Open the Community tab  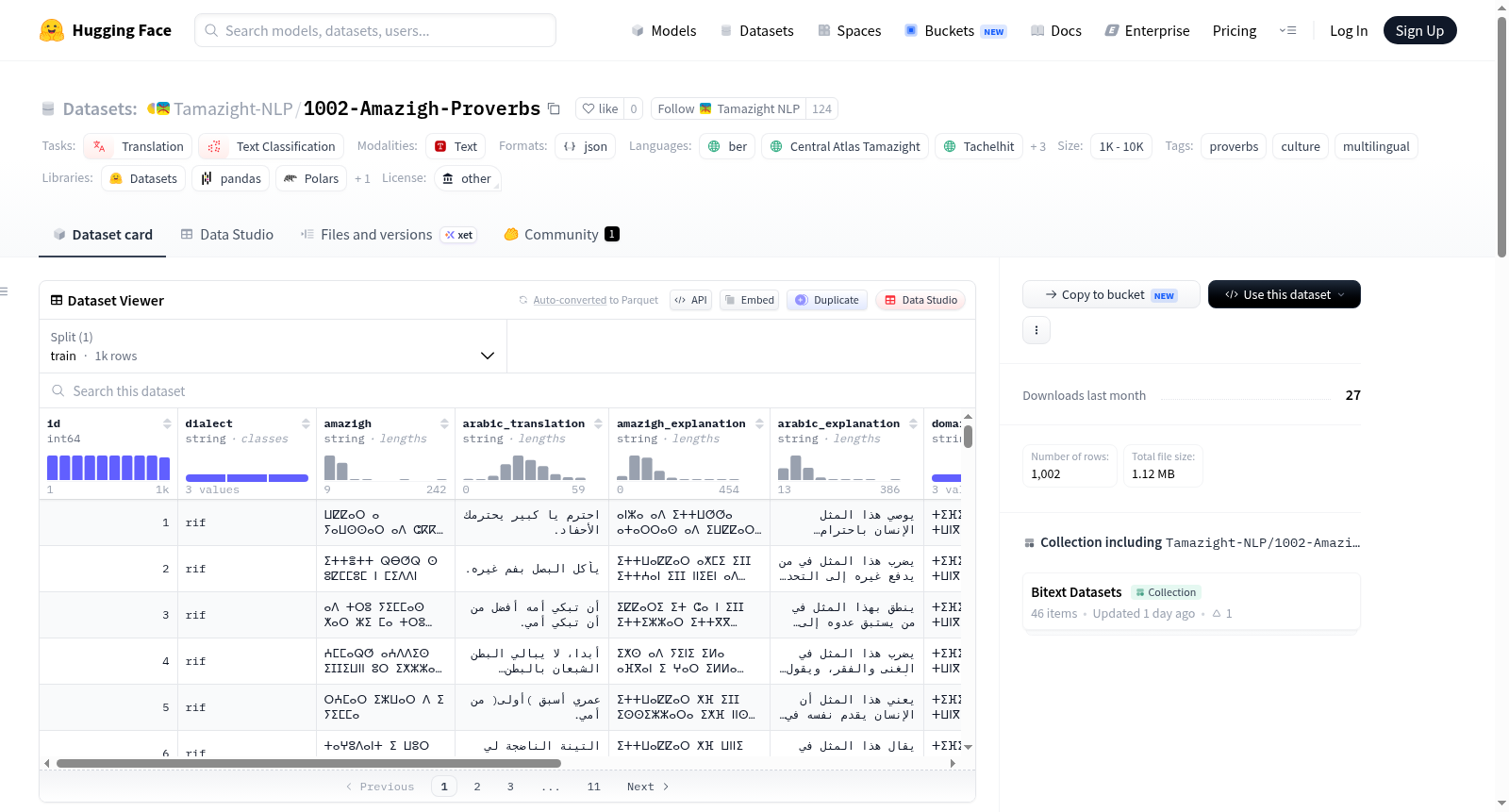point(561,234)
